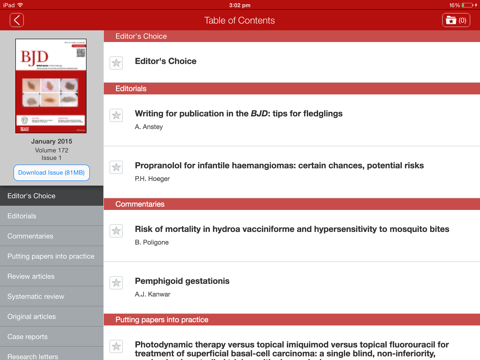Open the Pemphigoid gestationis article title
Image resolution: width=480 pixels, height=360 pixels.
tap(182, 281)
